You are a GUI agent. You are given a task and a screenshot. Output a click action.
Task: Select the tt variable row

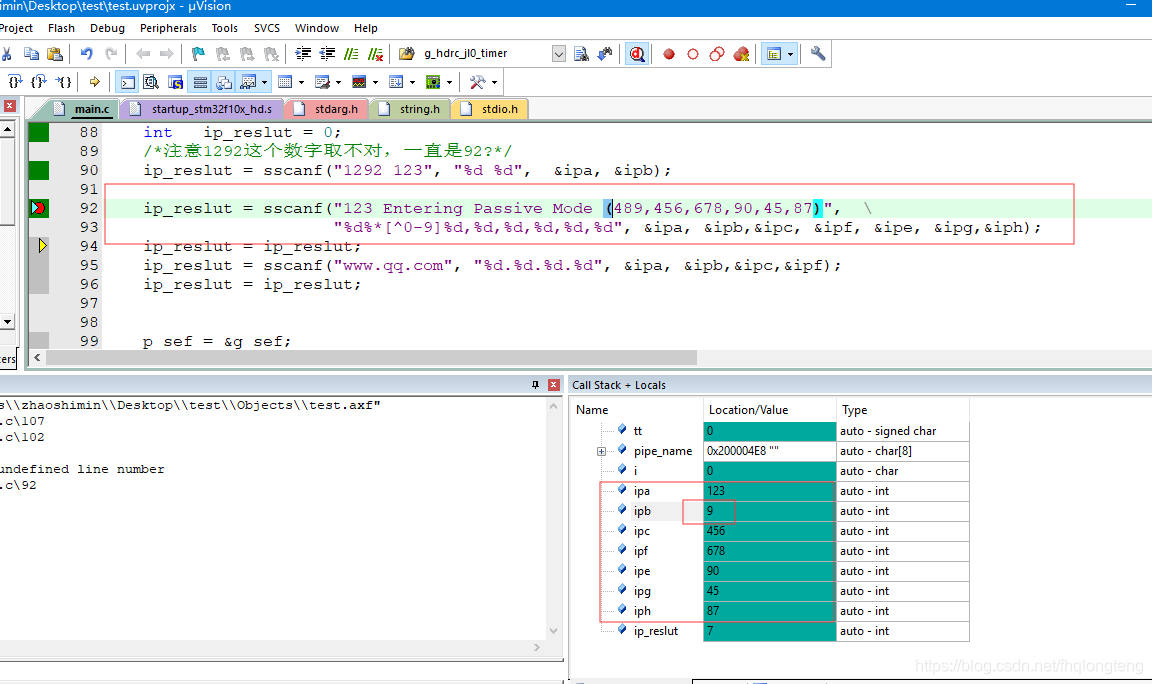(x=770, y=431)
